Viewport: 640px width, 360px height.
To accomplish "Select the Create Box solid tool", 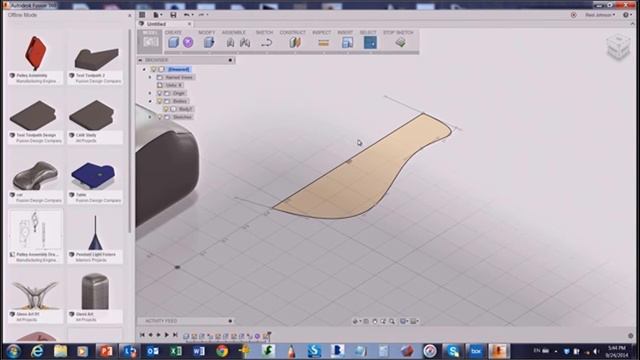I will click(x=173, y=42).
